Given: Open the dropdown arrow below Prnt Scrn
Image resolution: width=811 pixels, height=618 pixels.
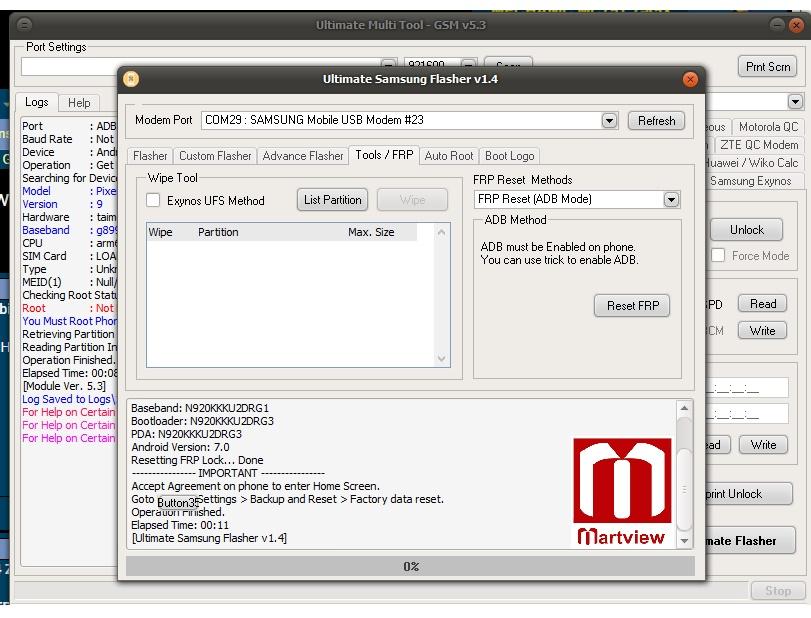Looking at the screenshot, I should pos(795,101).
